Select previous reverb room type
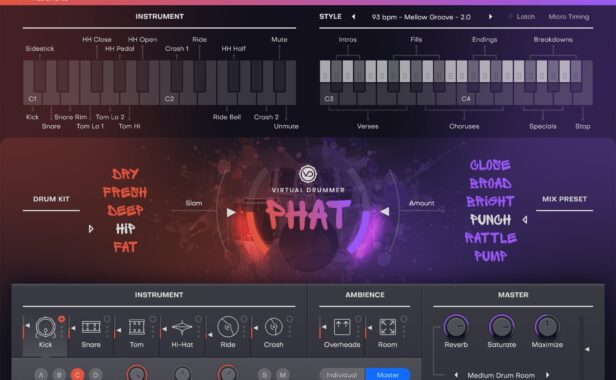This screenshot has height=380, width=616. click(x=456, y=375)
